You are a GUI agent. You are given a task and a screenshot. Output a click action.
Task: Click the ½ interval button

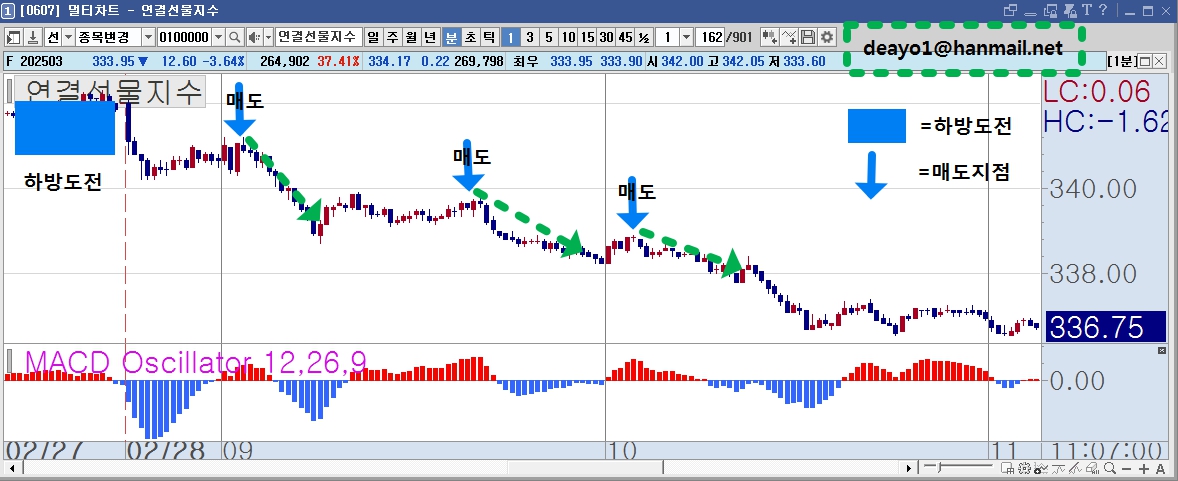644,37
